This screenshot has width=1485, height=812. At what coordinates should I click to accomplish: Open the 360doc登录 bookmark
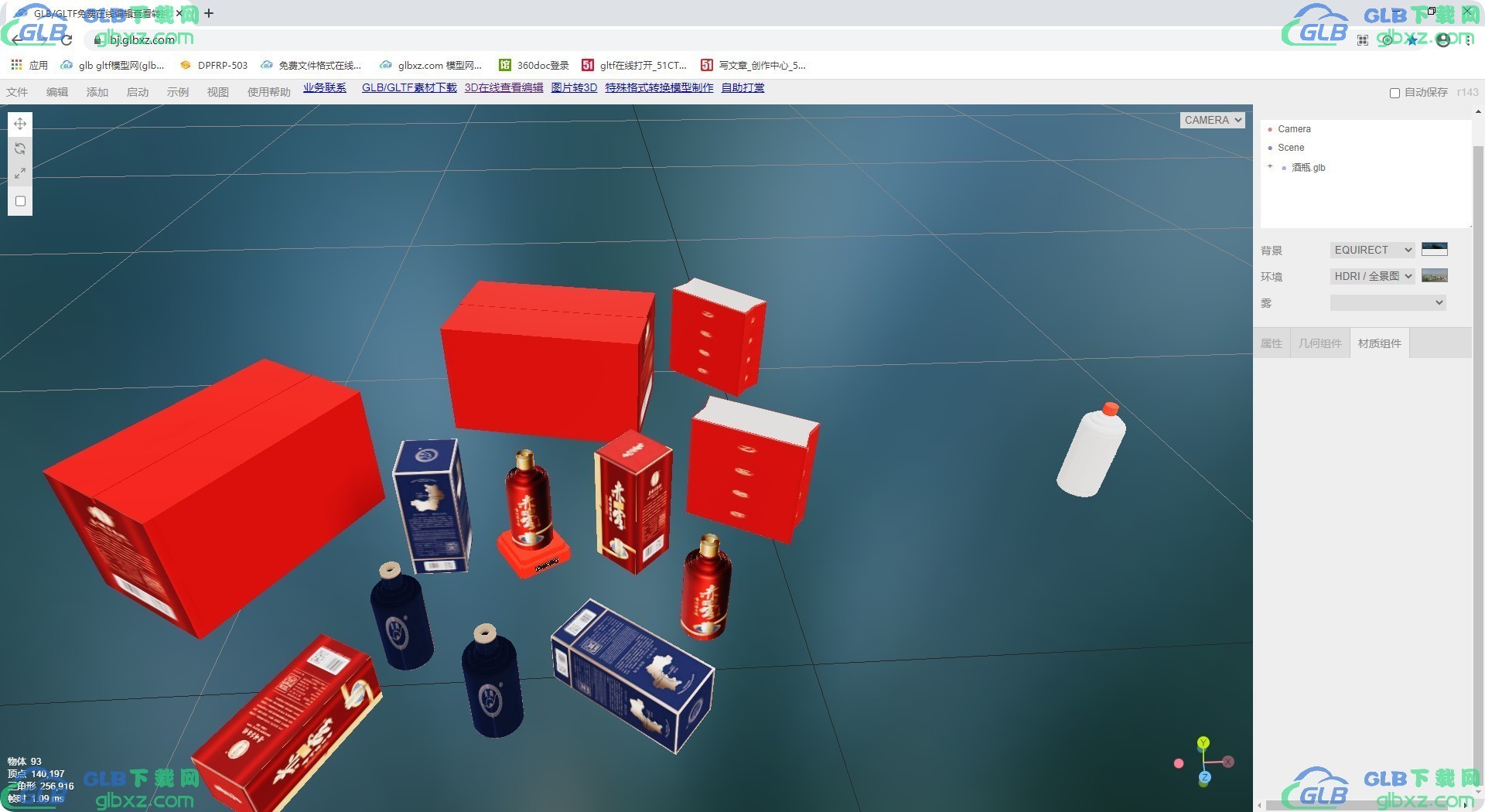click(534, 65)
